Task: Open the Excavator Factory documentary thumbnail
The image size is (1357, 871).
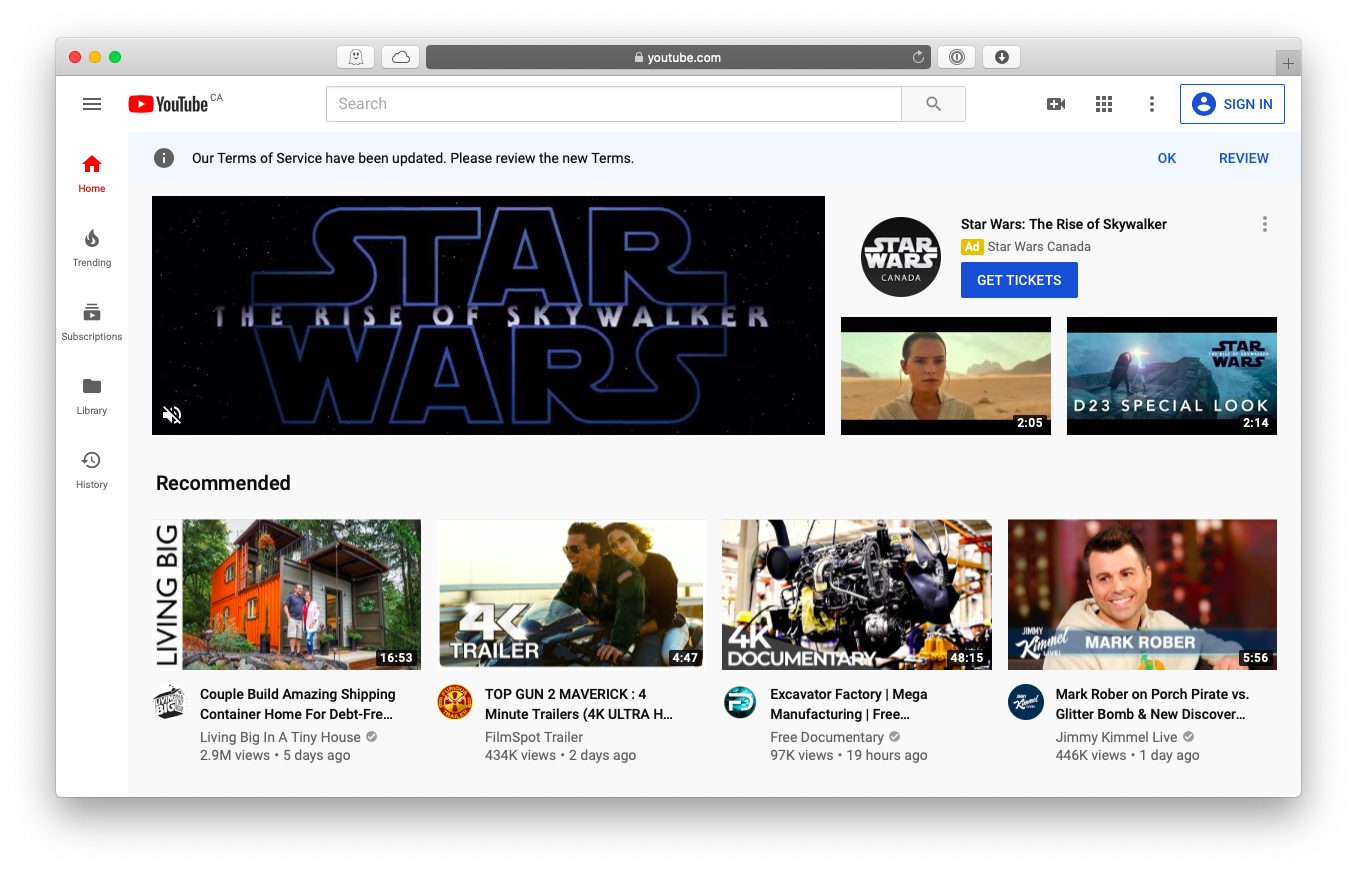Action: 857,594
